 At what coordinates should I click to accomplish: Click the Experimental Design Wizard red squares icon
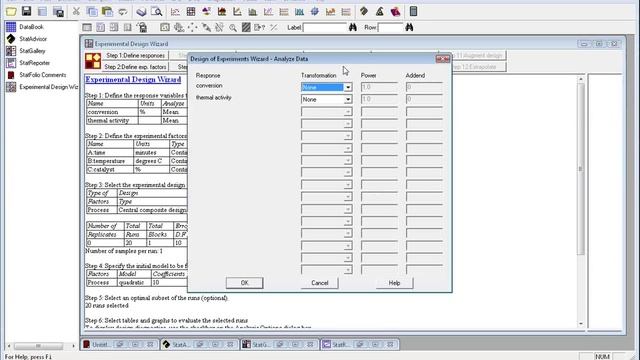pyautogui.click(x=93, y=61)
